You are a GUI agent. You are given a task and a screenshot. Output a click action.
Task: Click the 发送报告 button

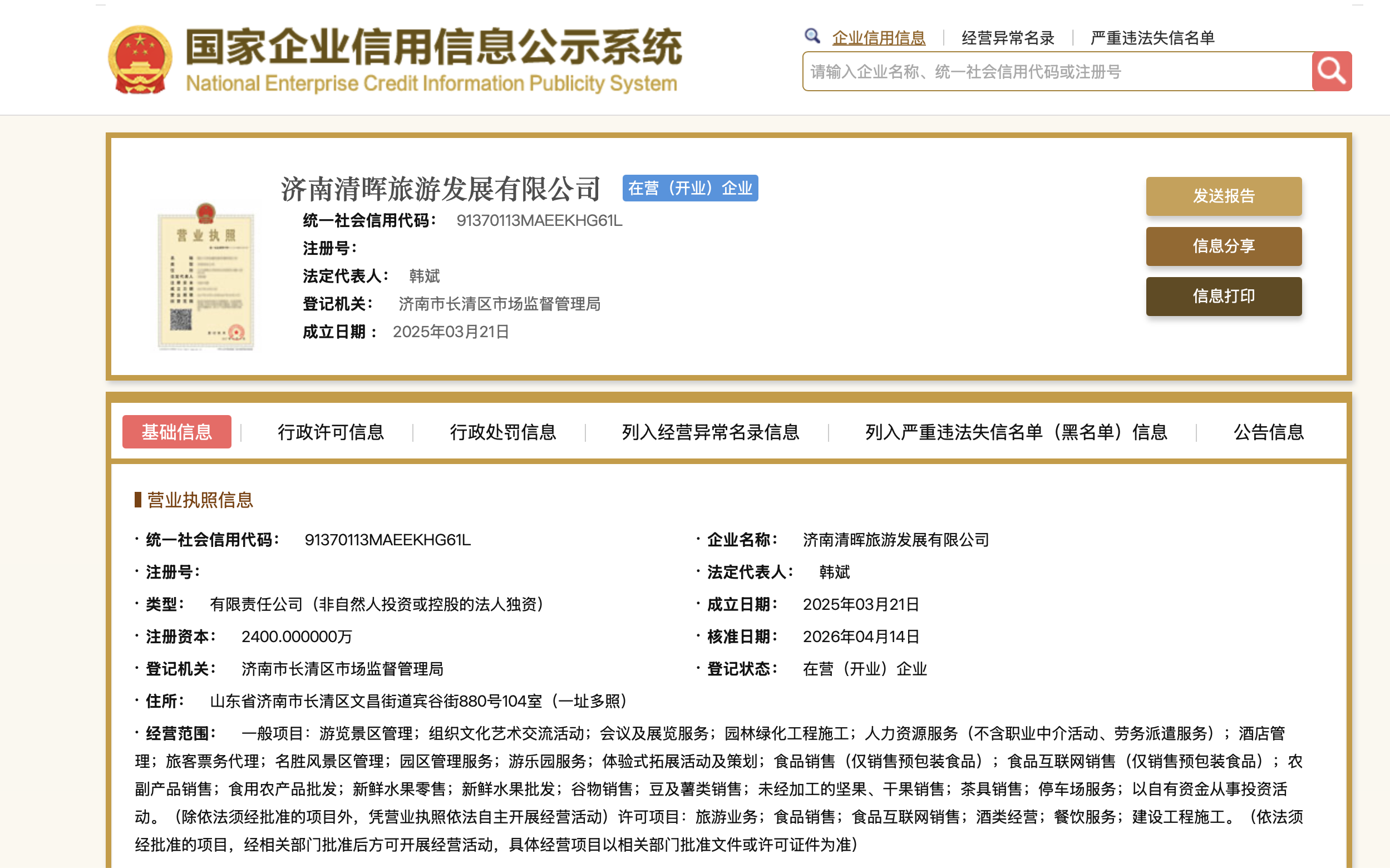pyautogui.click(x=1224, y=196)
